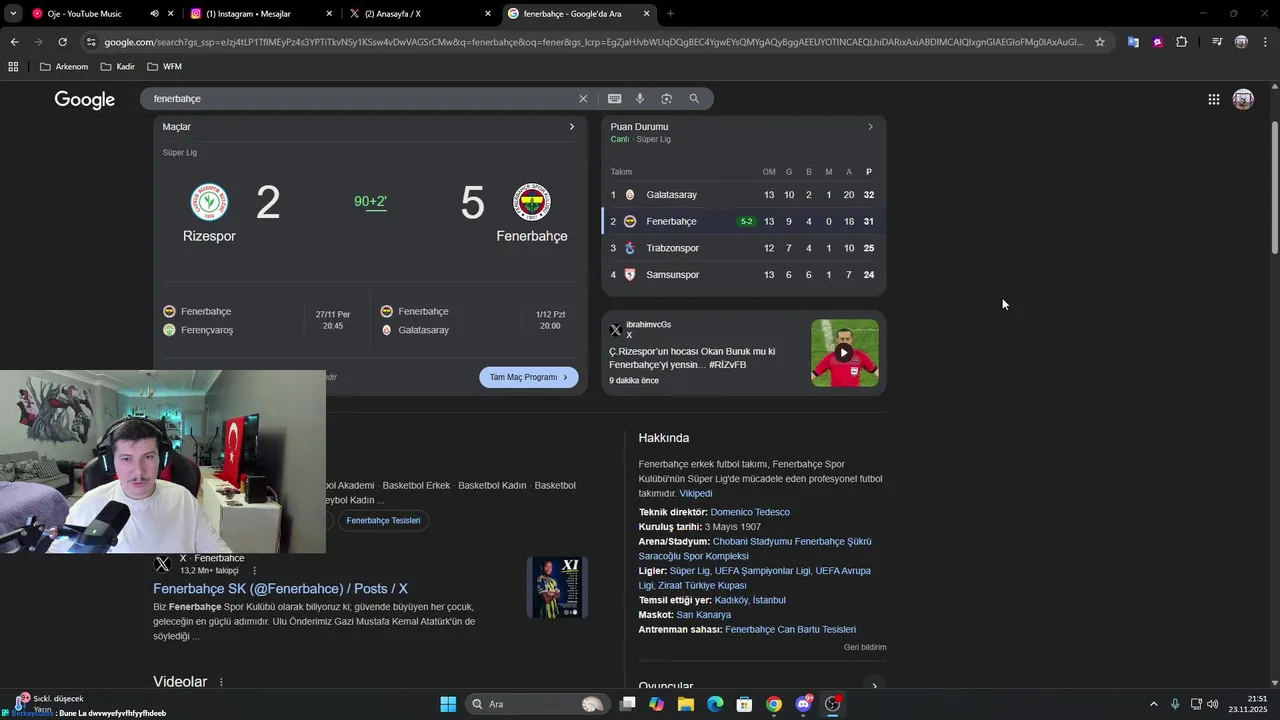Expand the Maçlar section arrow
The height and width of the screenshot is (720, 1280).
click(x=572, y=127)
